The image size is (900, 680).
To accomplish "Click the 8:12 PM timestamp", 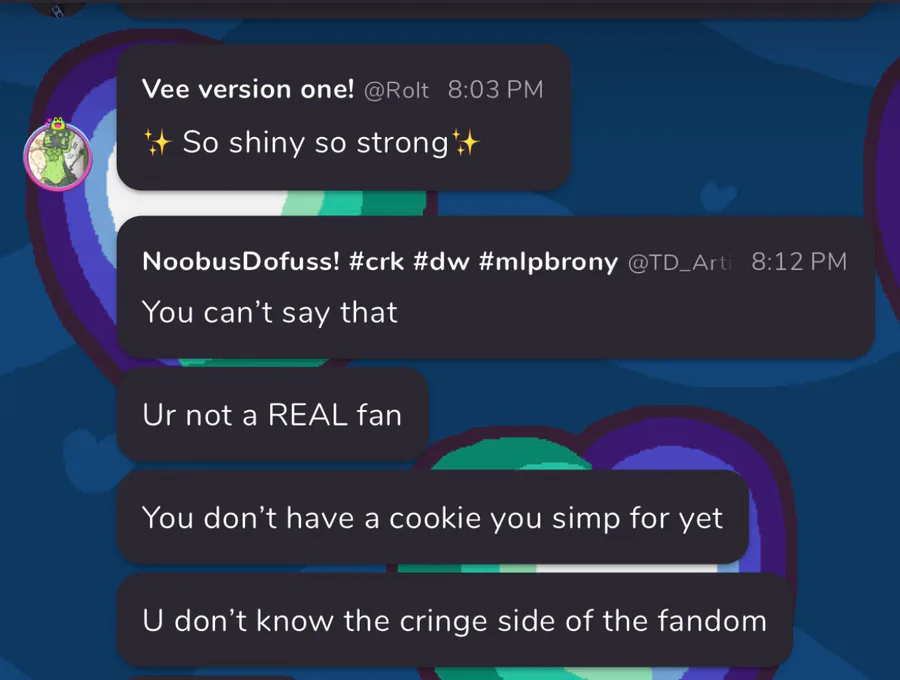I will (x=799, y=262).
